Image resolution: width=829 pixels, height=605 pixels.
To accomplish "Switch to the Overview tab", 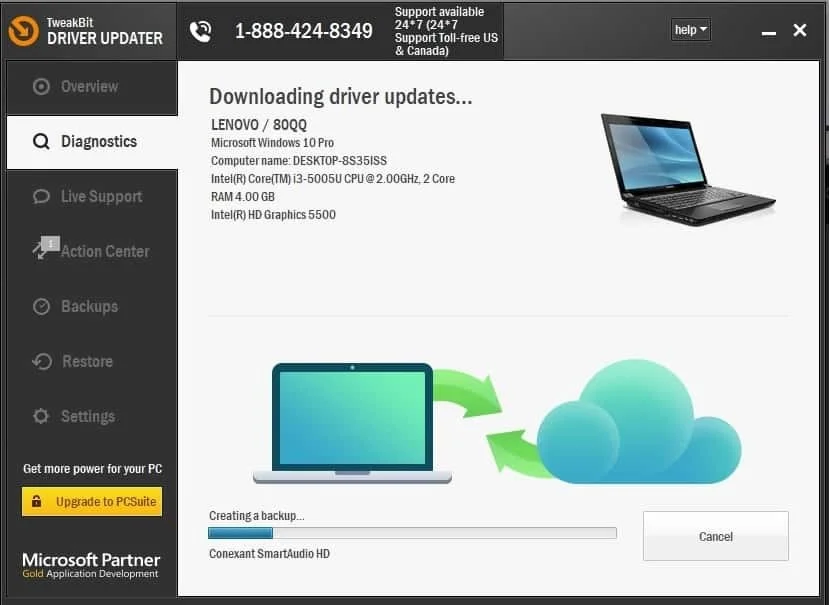I will (x=89, y=87).
